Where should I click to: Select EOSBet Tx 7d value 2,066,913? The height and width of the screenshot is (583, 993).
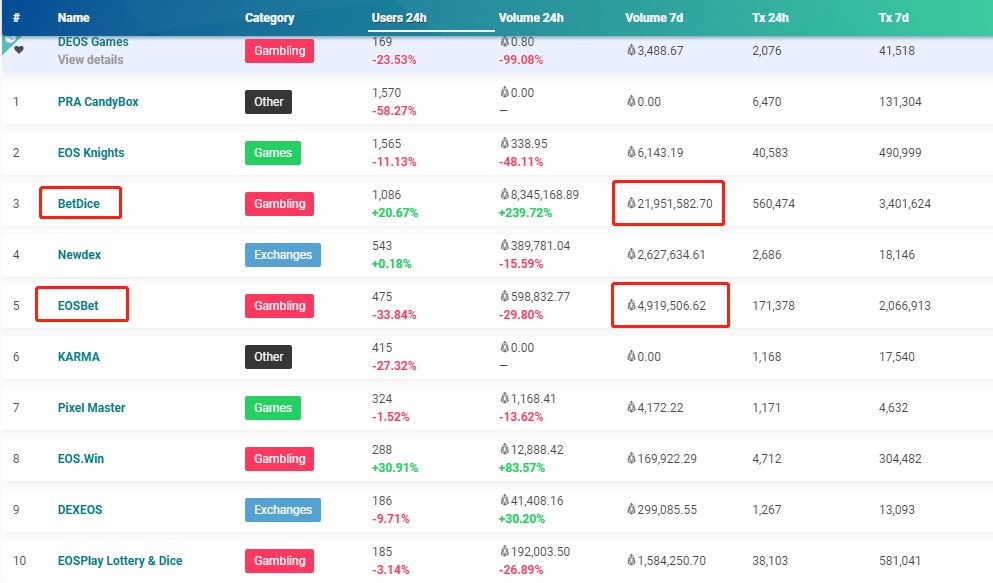coord(904,306)
